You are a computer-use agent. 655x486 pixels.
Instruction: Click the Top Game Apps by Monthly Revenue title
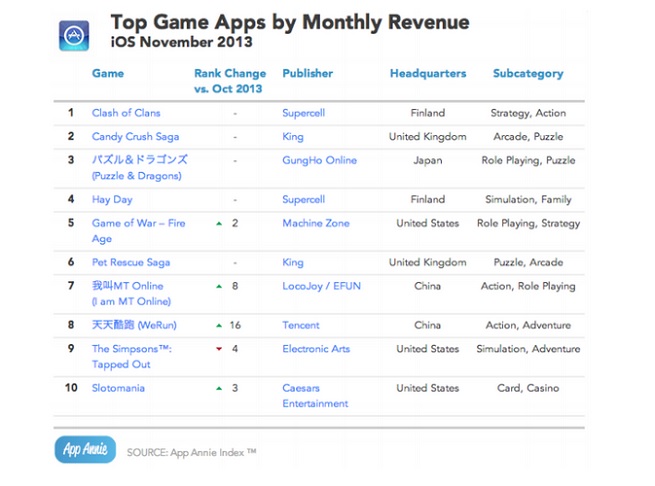click(x=290, y=22)
